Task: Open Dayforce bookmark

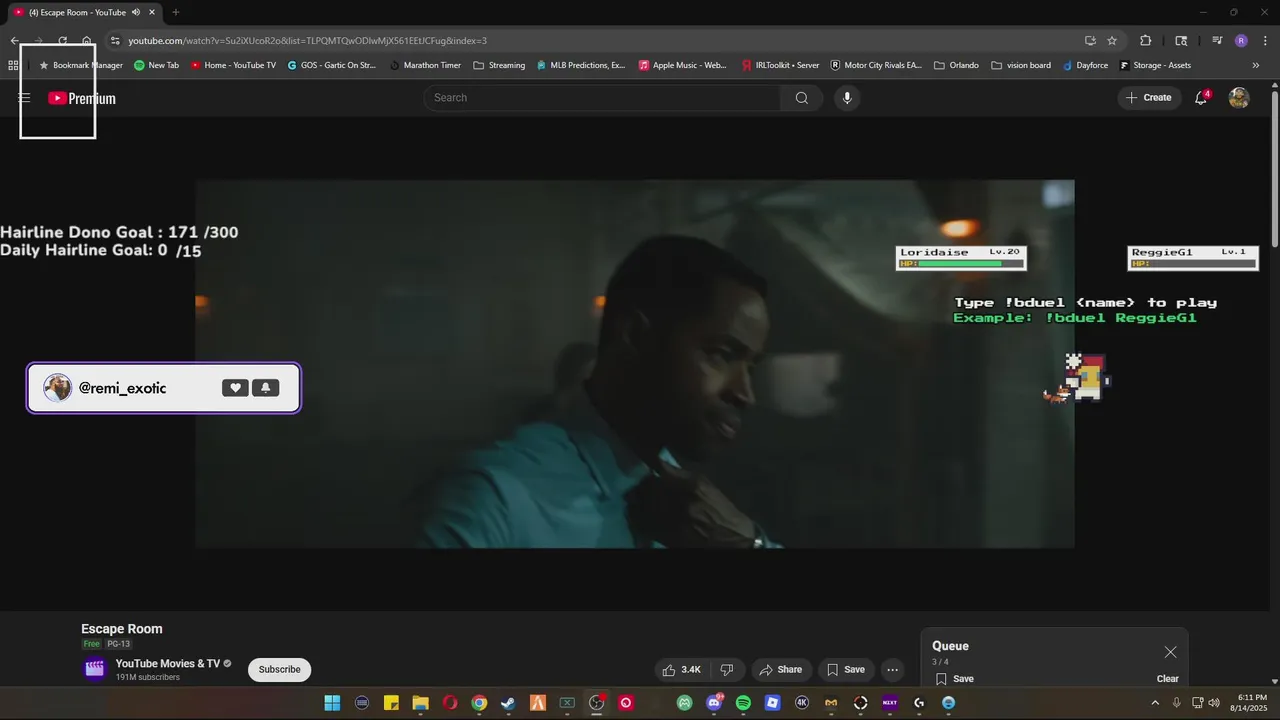Action: pyautogui.click(x=1085, y=65)
